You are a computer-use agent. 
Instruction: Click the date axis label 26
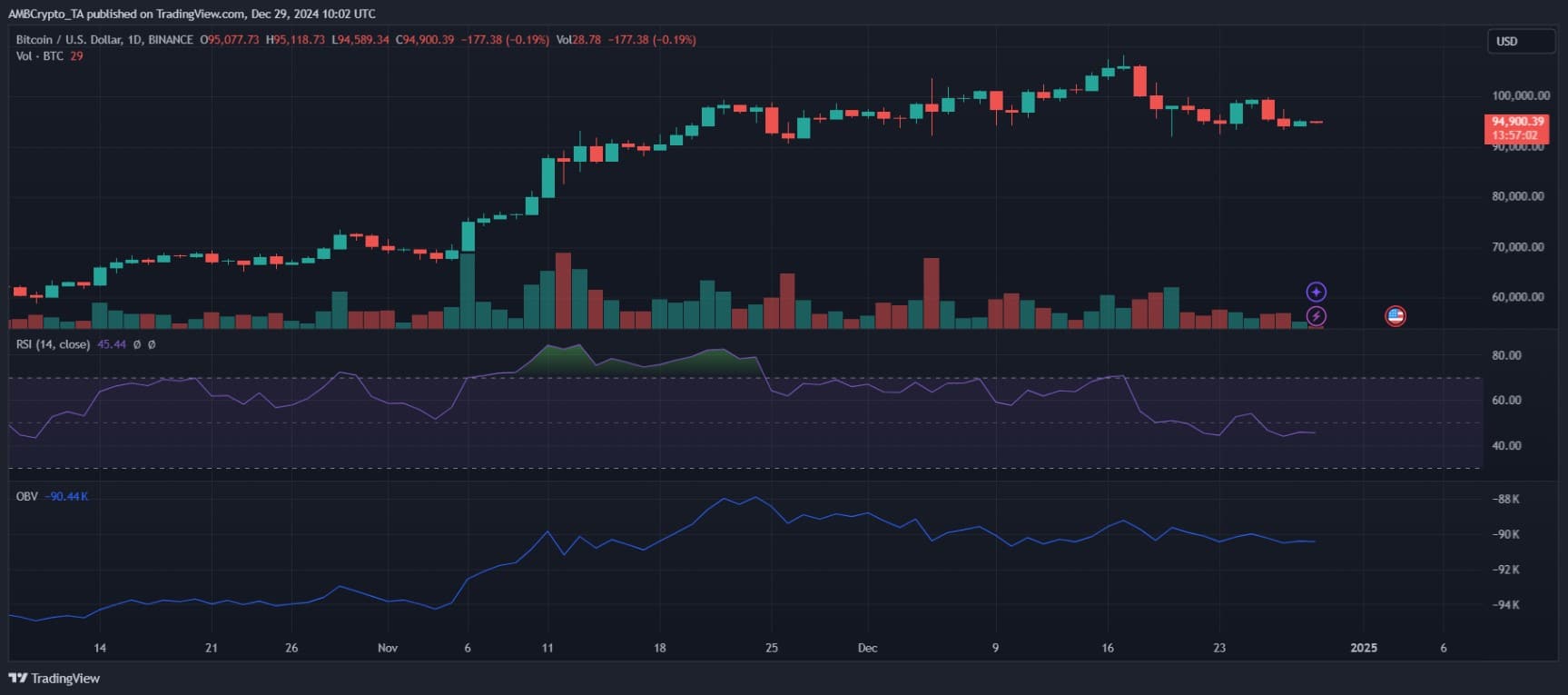[291, 648]
